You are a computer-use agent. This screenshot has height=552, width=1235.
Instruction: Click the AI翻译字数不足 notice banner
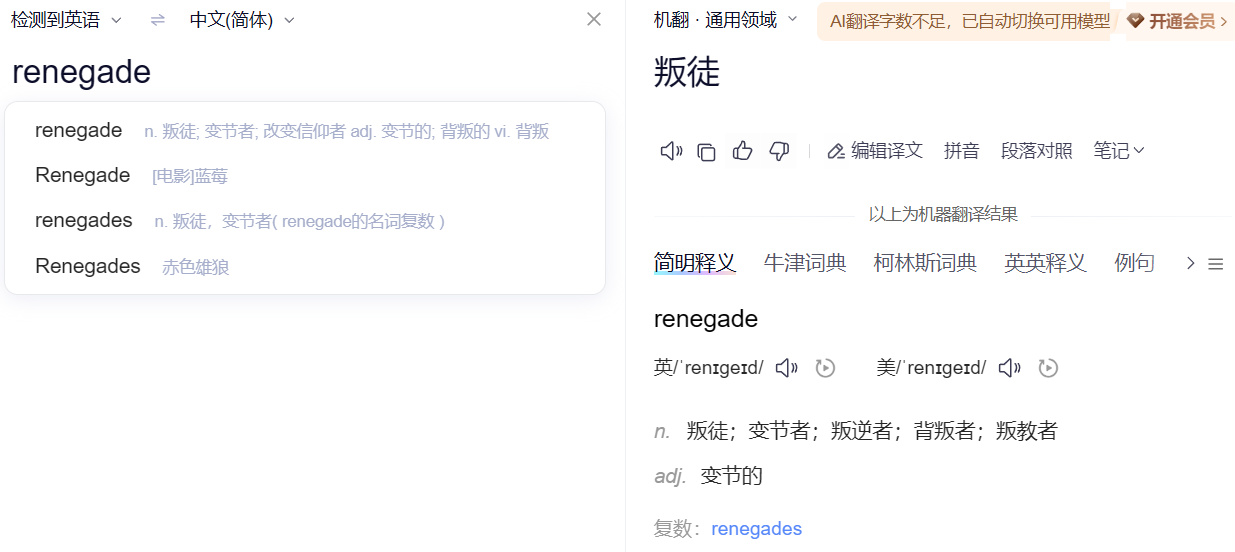point(968,21)
